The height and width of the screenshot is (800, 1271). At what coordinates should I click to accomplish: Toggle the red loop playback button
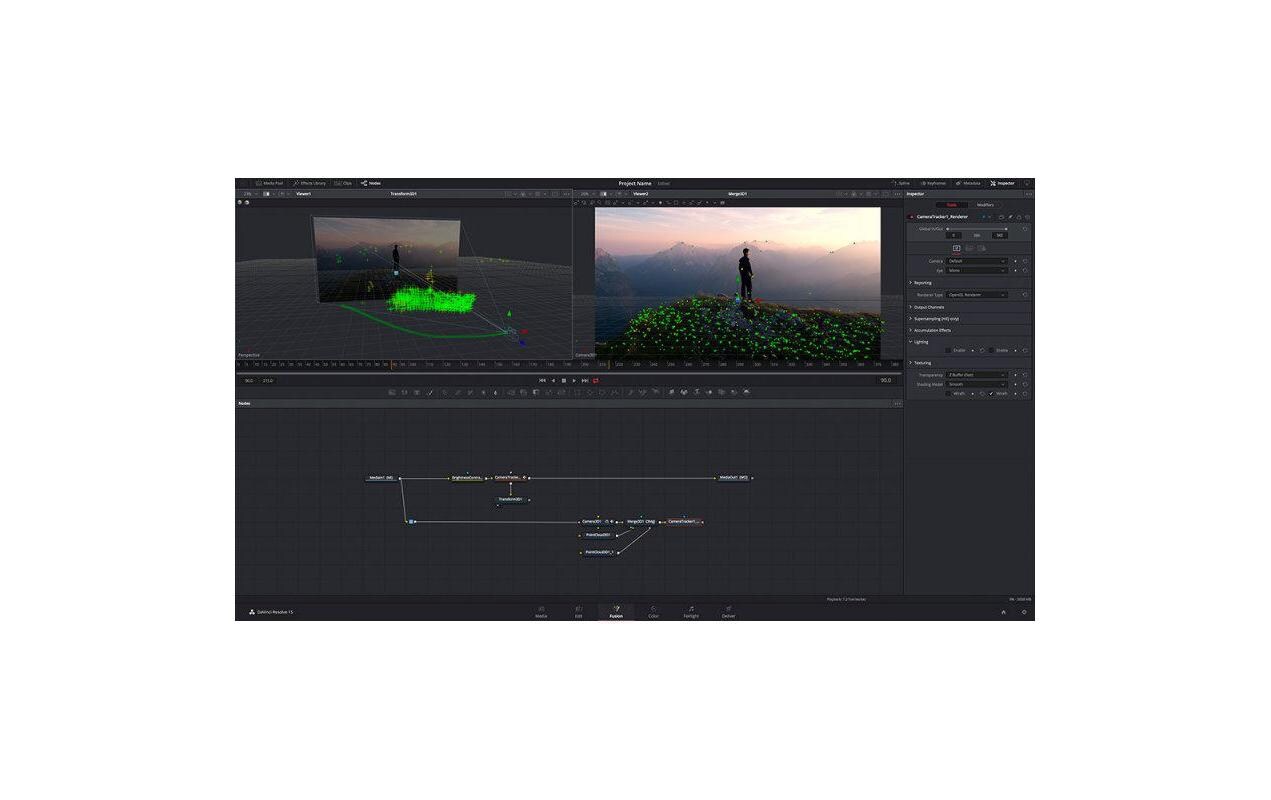point(596,380)
